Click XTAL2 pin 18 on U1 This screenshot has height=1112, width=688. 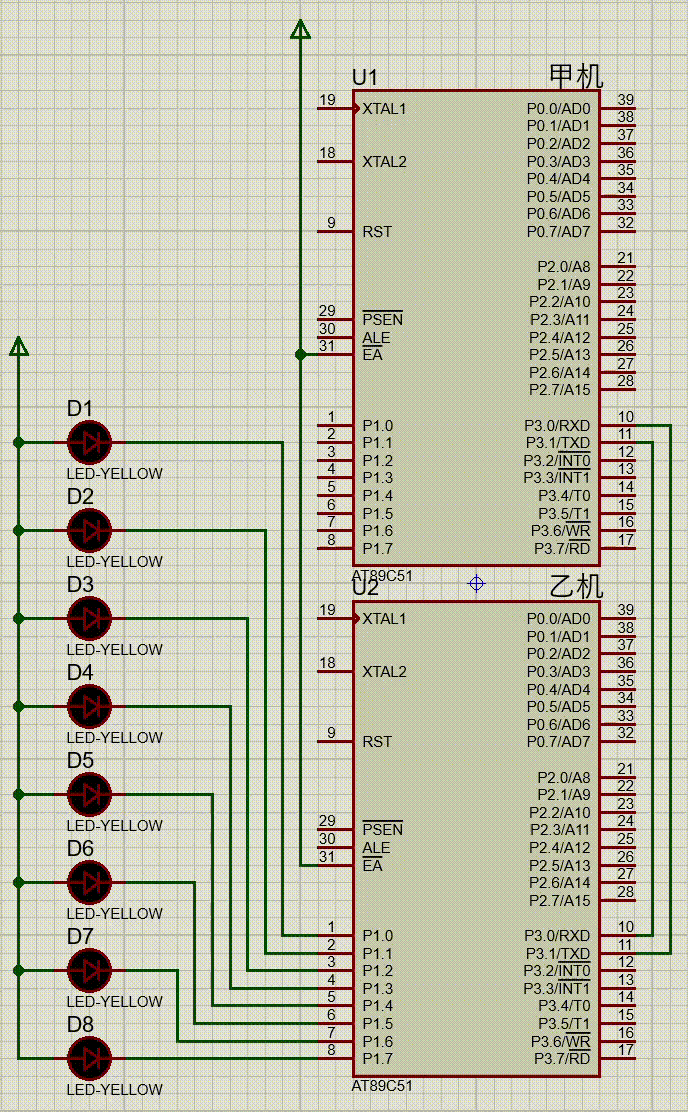click(335, 161)
